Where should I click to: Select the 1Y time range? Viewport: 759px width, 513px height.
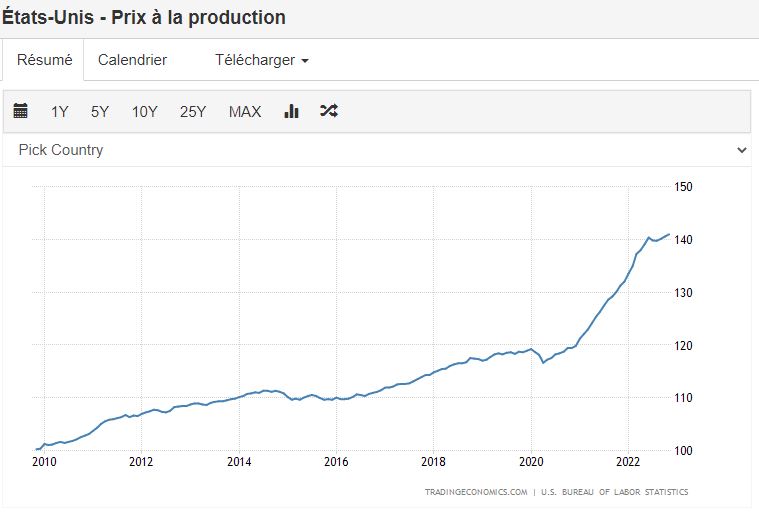(60, 112)
